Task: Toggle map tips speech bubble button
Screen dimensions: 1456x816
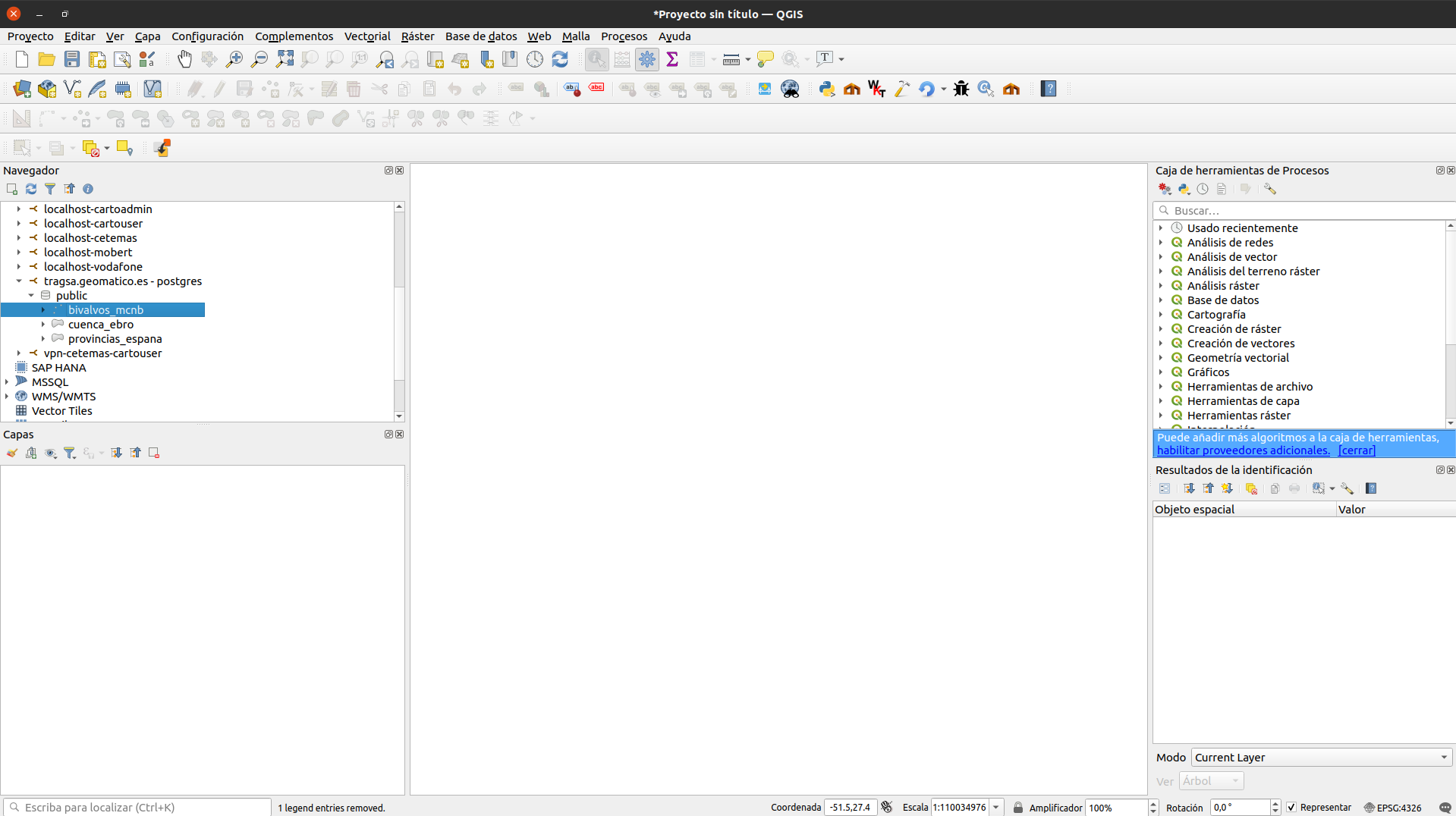Action: point(766,59)
